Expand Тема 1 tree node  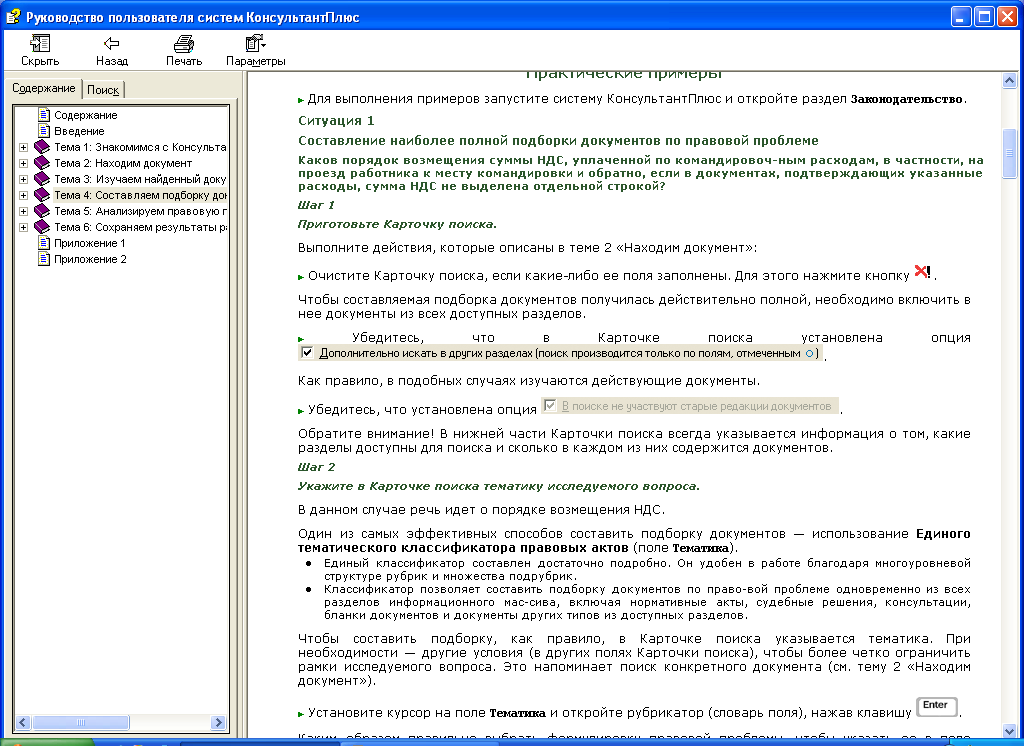pyautogui.click(x=24, y=148)
